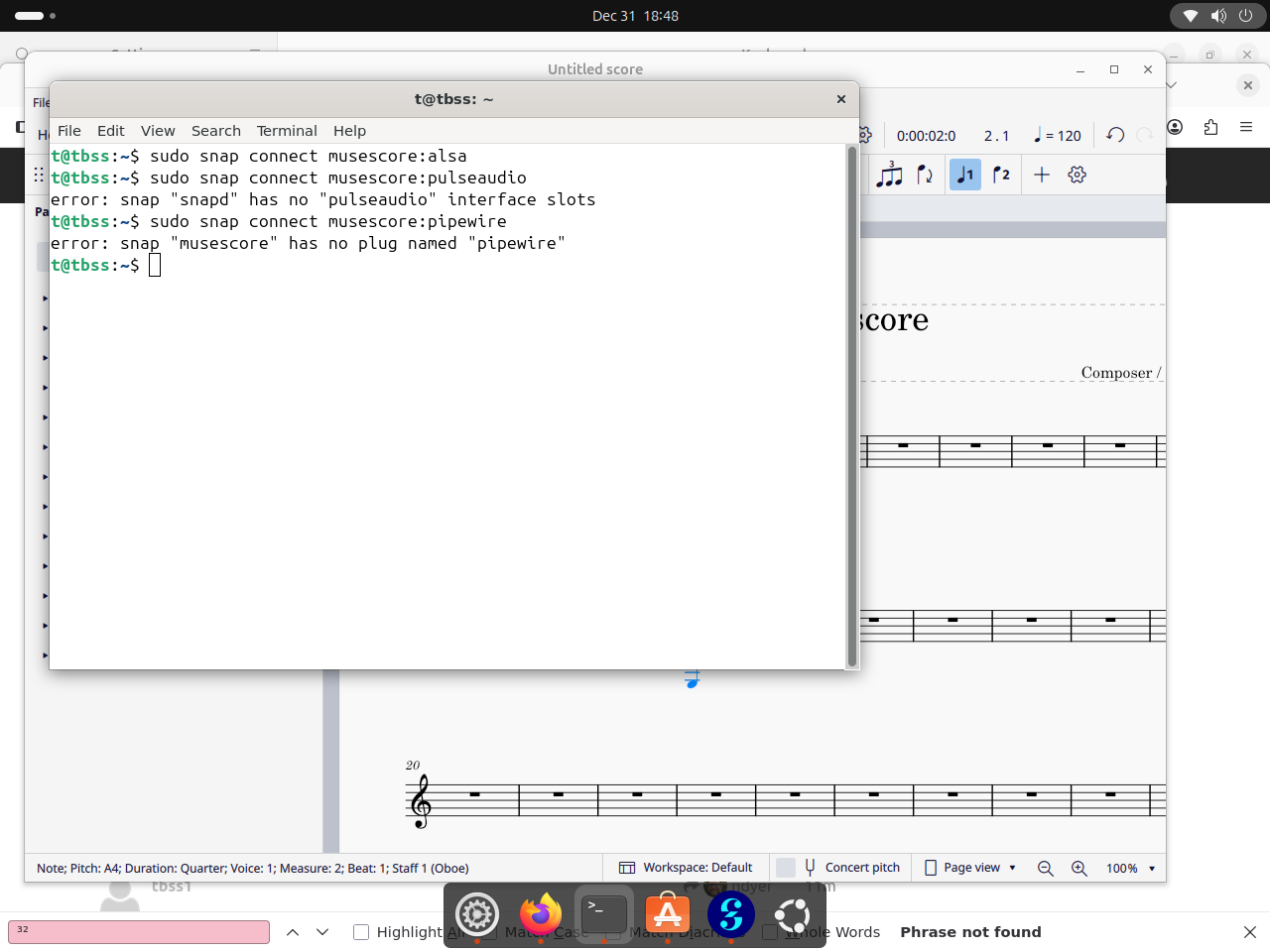
Task: Jump to next find result arrow
Action: 322,932
